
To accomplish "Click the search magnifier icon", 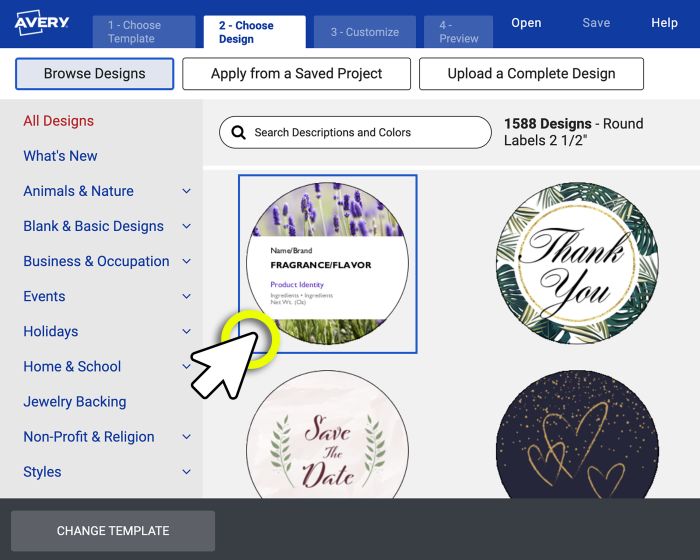I will (x=239, y=132).
